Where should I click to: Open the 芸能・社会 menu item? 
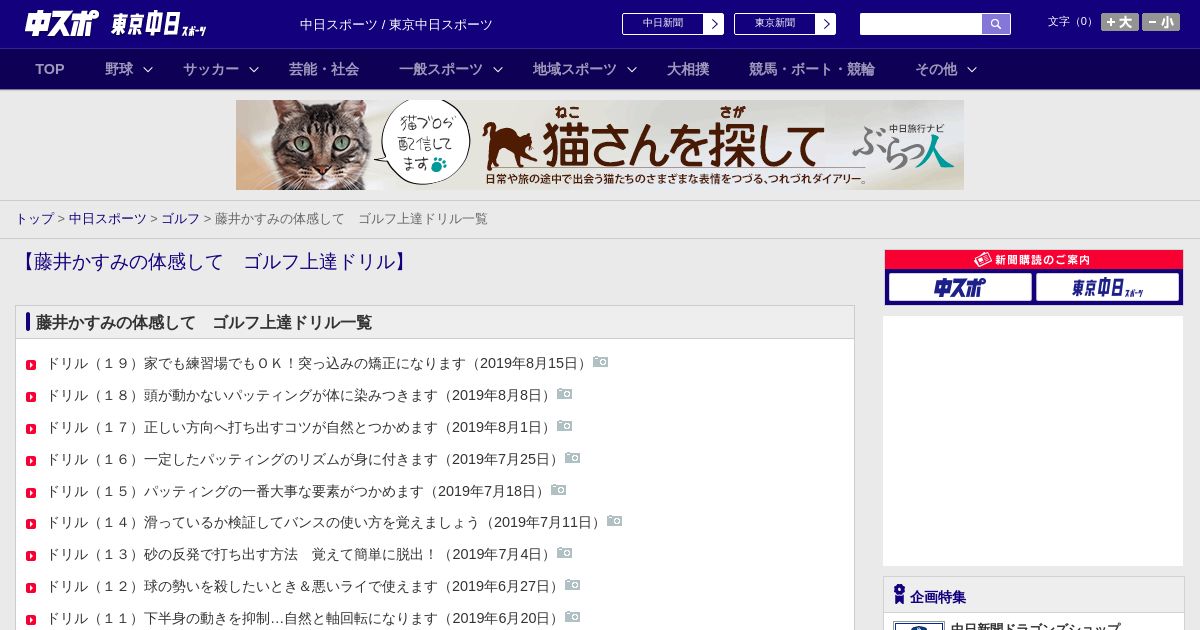tap(324, 69)
